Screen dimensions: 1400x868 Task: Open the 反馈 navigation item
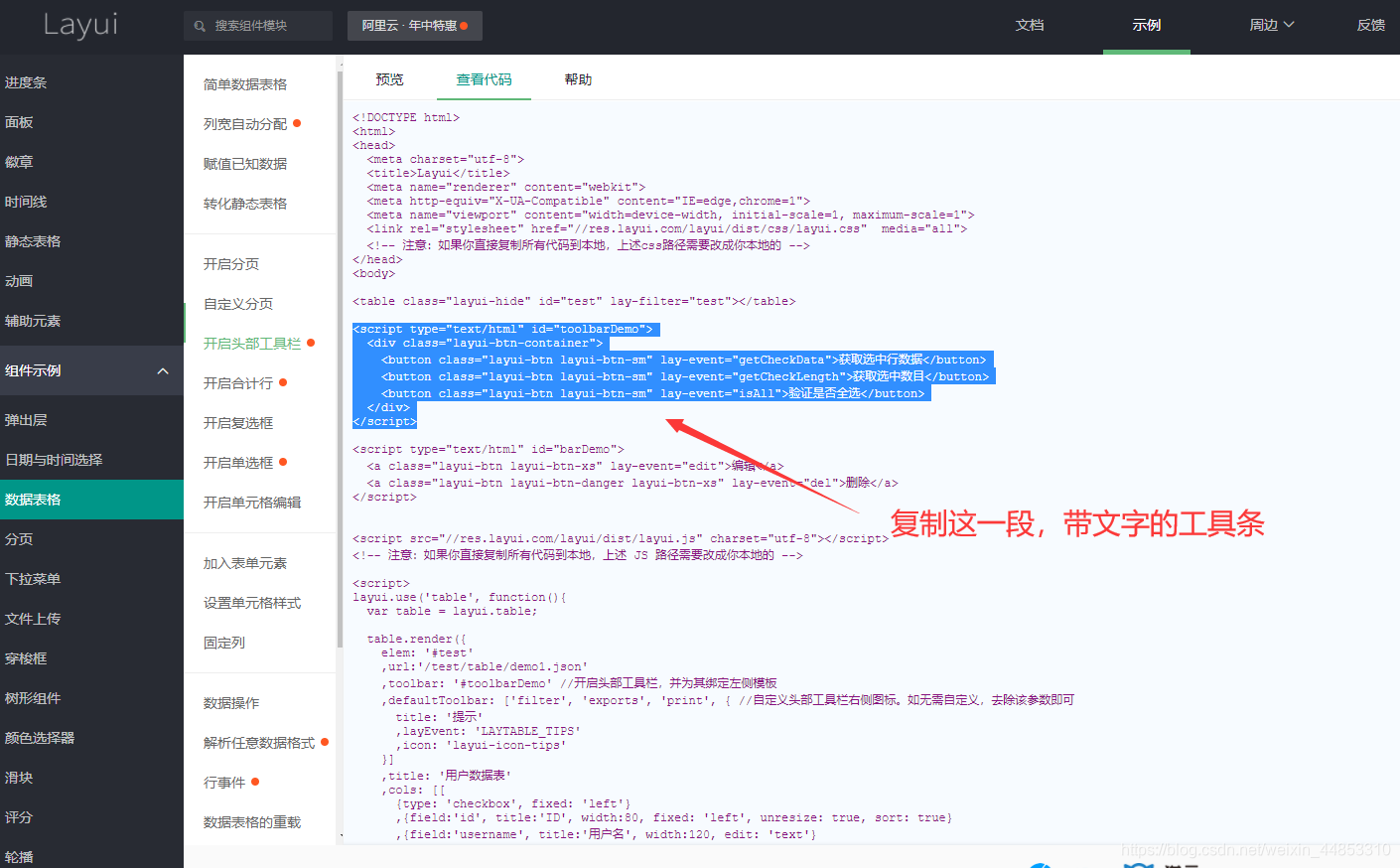point(1371,25)
